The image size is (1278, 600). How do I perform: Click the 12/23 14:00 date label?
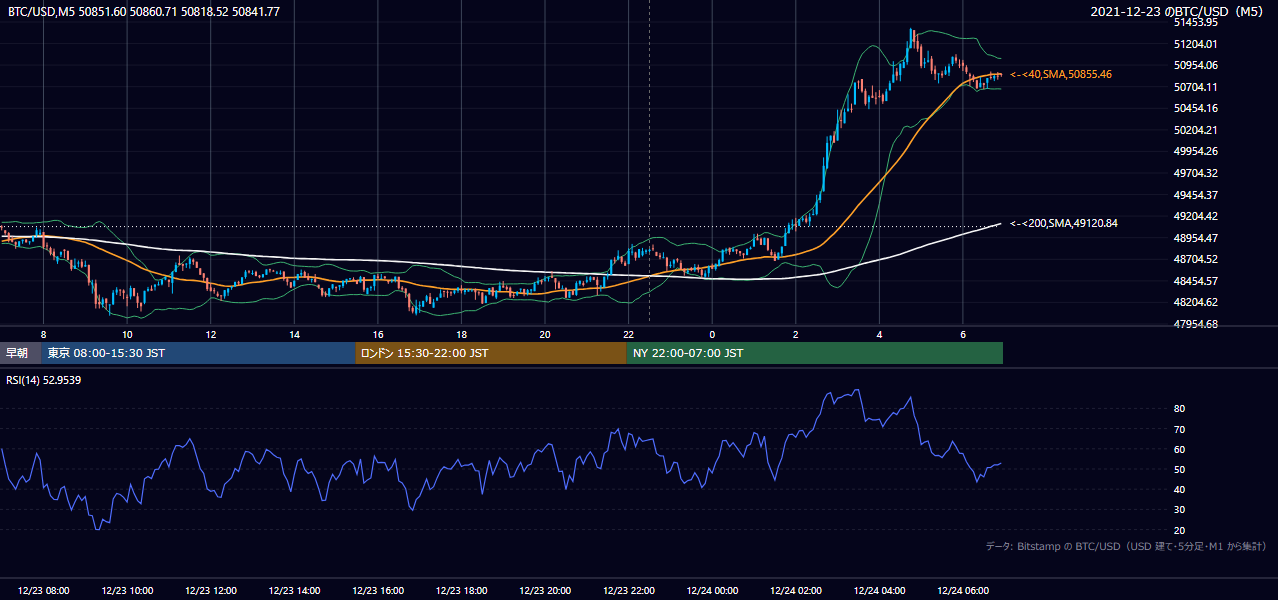coord(294,591)
